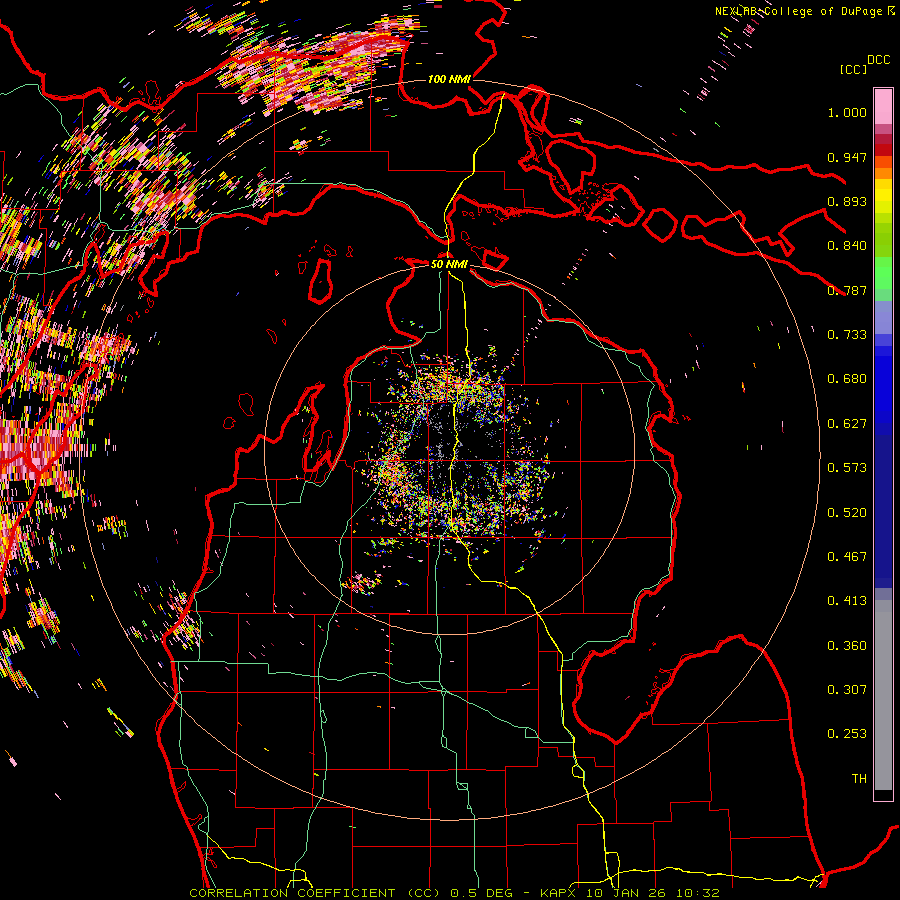This screenshot has width=900, height=900.
Task: Click the TH threshold label
Action: 859,779
